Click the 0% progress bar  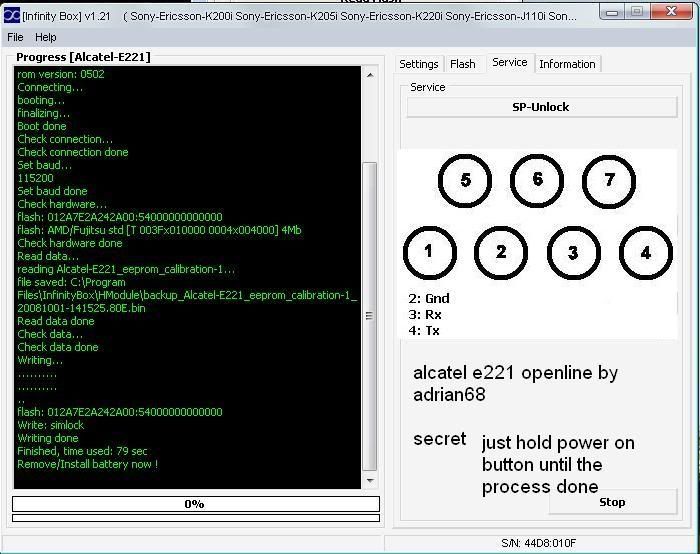pos(195,504)
